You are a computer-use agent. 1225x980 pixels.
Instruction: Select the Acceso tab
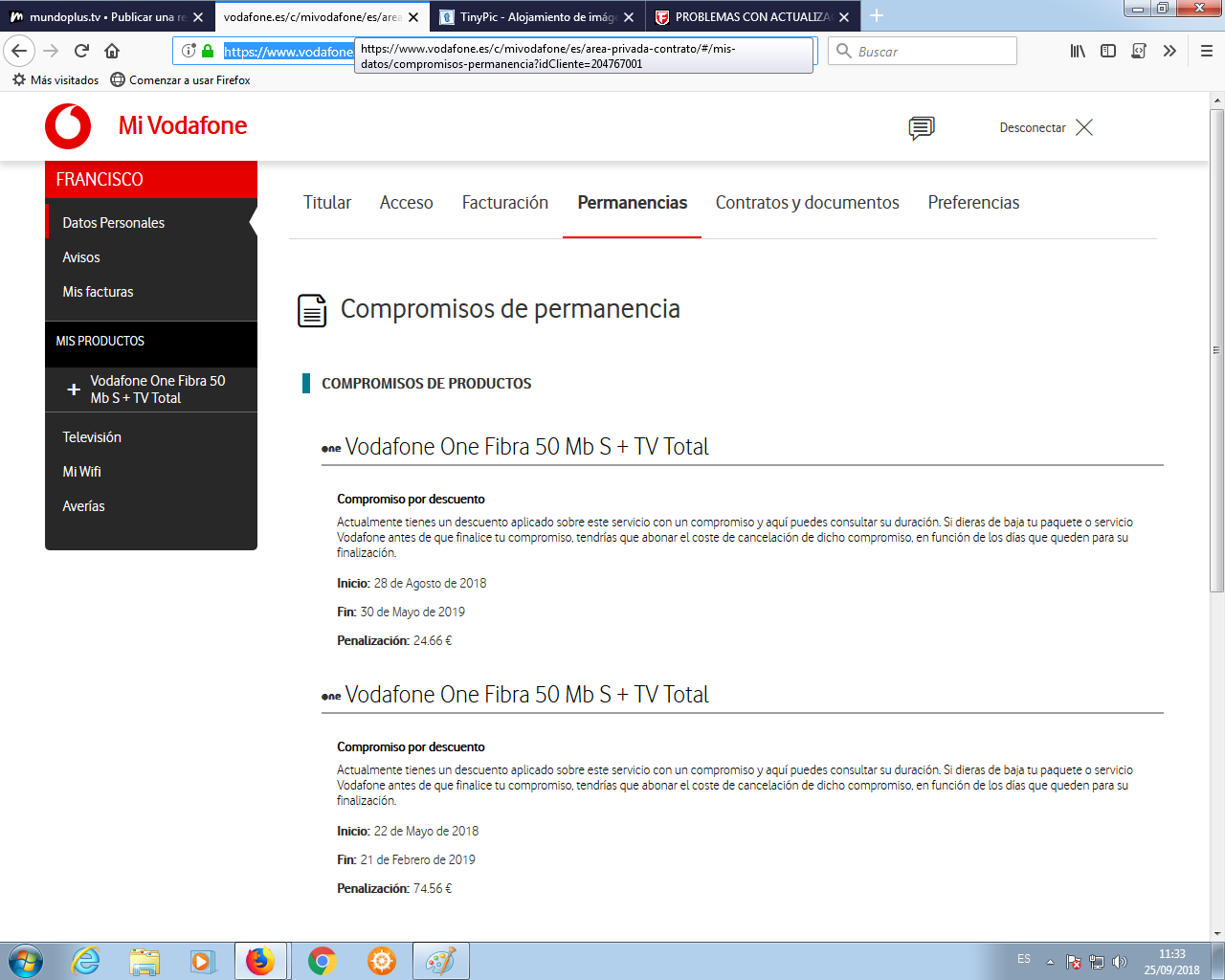pyautogui.click(x=407, y=203)
